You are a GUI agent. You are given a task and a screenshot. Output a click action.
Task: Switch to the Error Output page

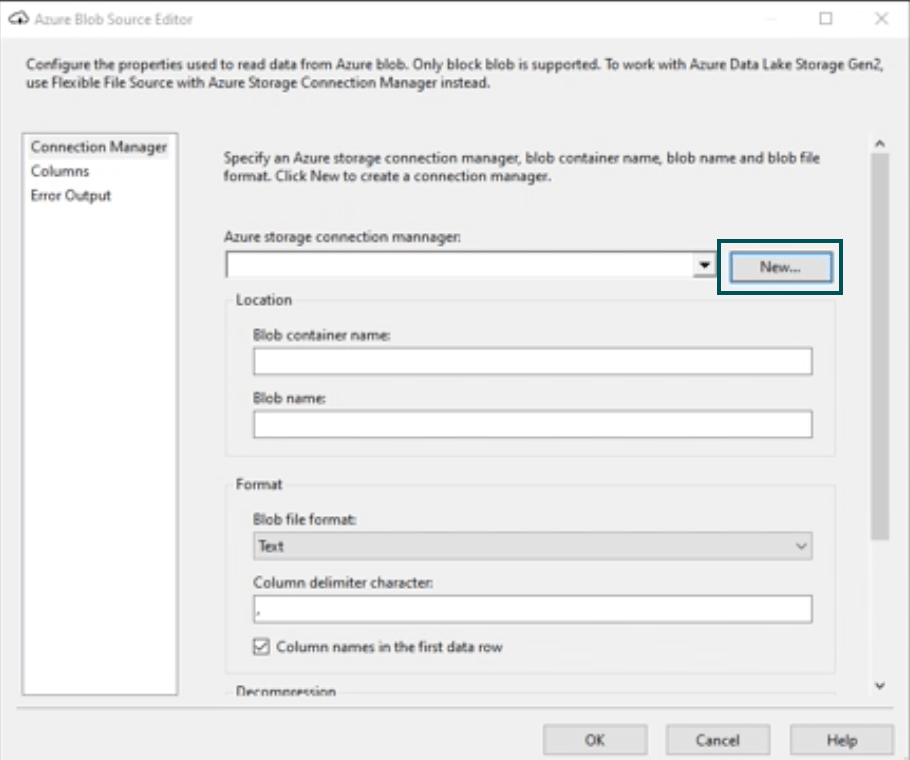(71, 196)
